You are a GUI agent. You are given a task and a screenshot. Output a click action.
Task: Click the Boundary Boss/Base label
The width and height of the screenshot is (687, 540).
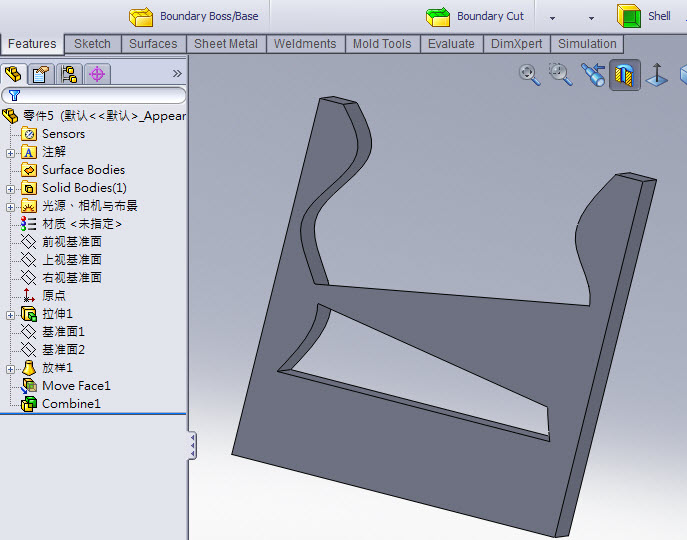209,16
